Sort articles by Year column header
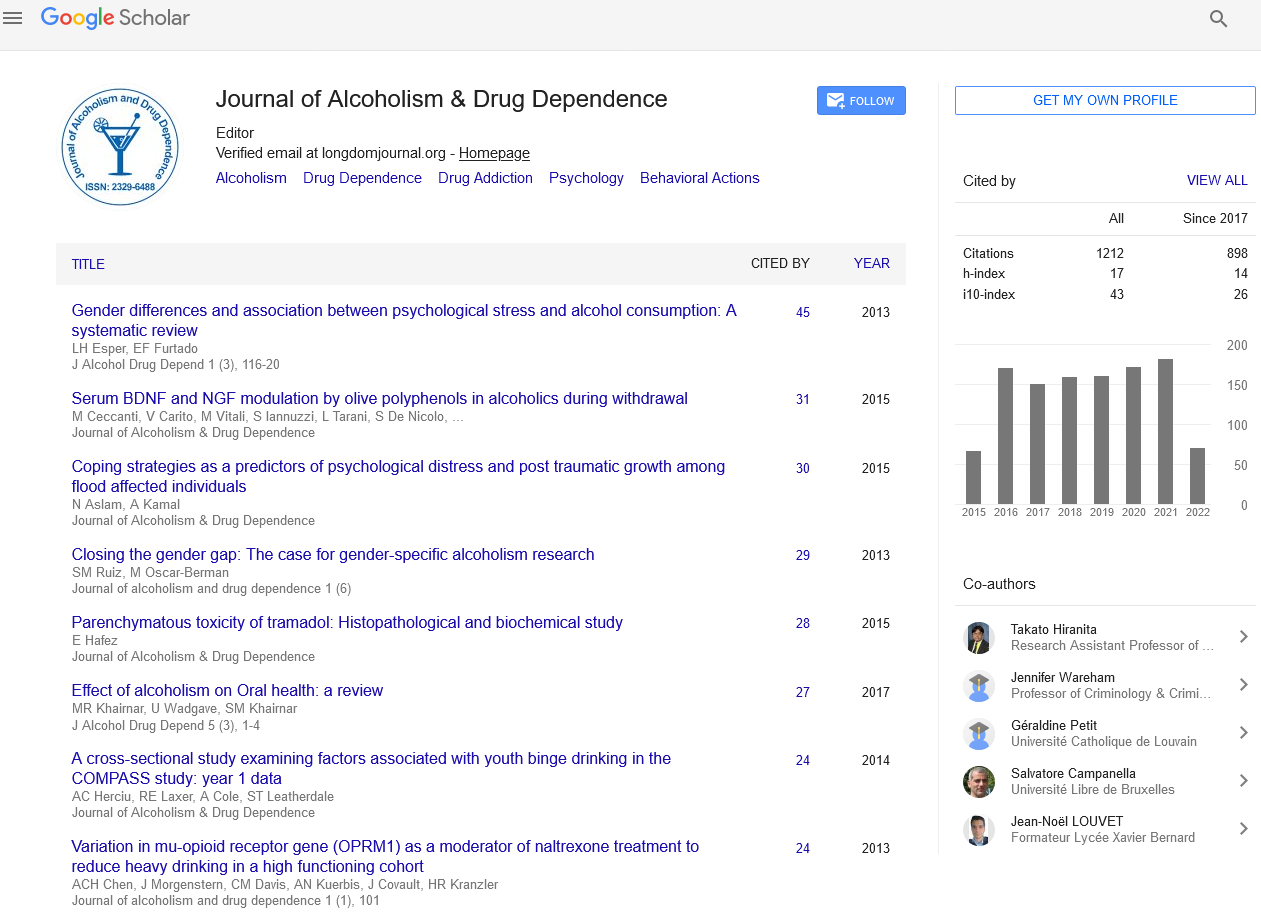The image size is (1261, 916). pyautogui.click(x=871, y=263)
